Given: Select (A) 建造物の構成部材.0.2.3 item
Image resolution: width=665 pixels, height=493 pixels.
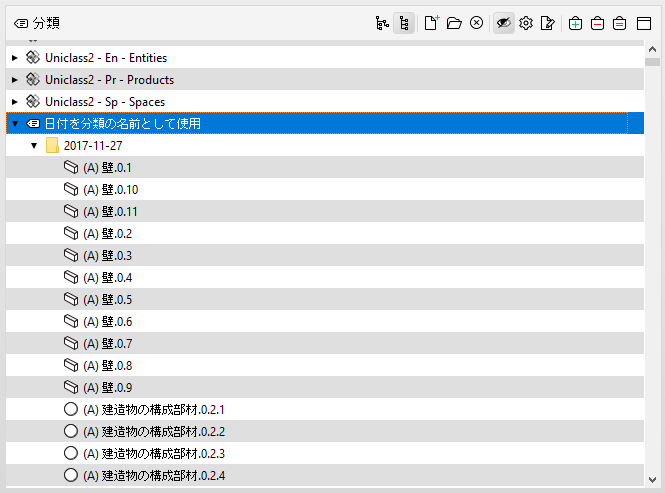Looking at the screenshot, I should [x=325, y=454].
